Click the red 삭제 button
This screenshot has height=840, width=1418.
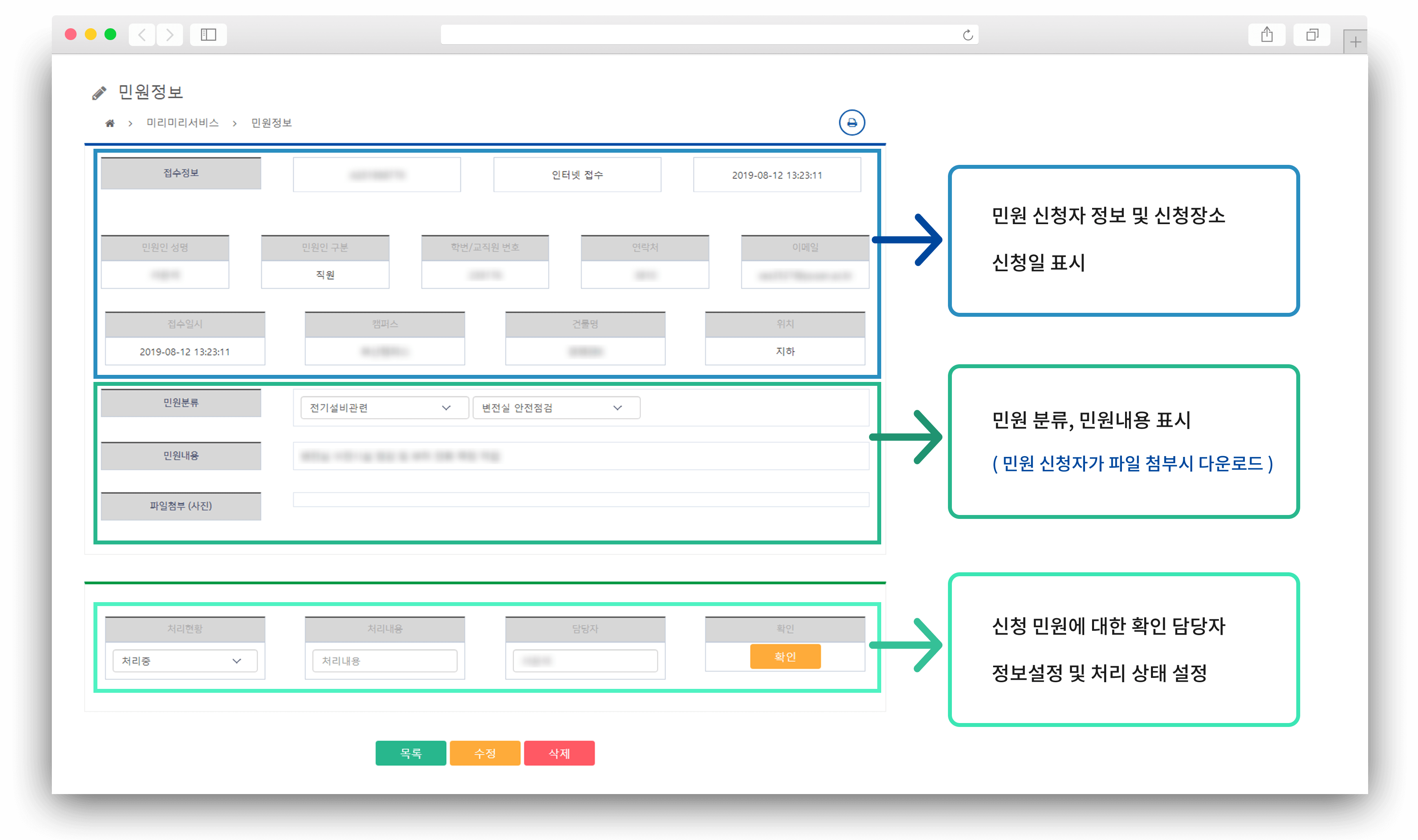559,753
